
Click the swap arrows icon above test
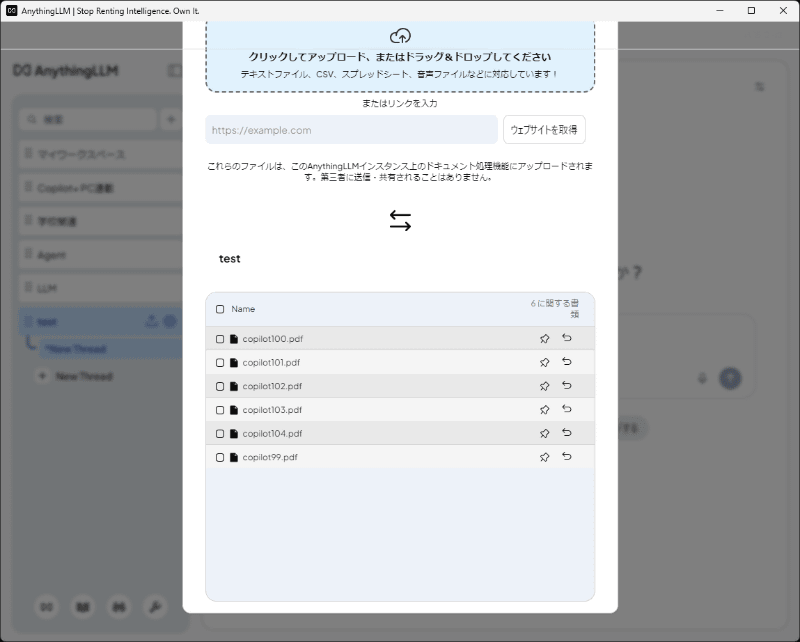click(x=400, y=220)
